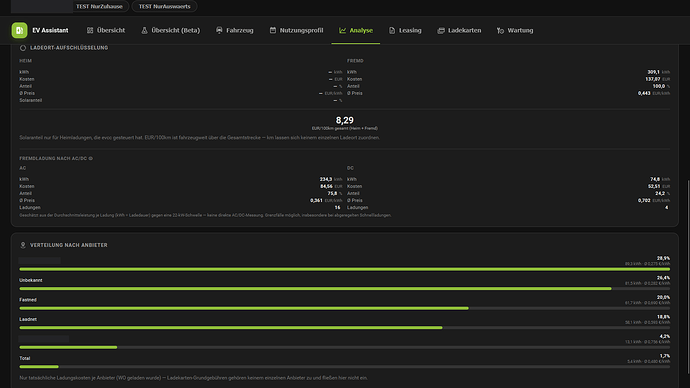The width and height of the screenshot is (690, 388).
Task: Click Fremd kWh value 309,1
Action: pos(653,72)
